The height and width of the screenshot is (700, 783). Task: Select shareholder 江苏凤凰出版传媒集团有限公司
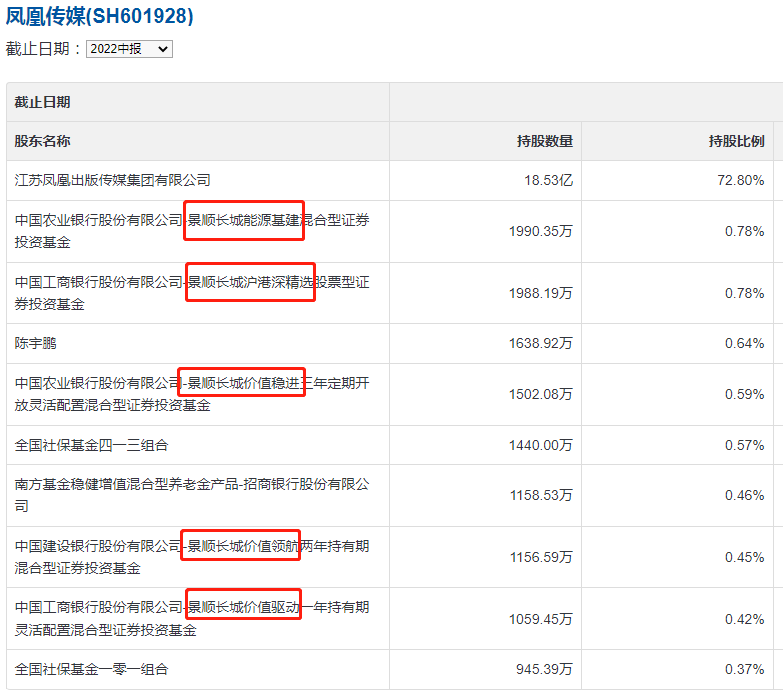click(x=112, y=180)
